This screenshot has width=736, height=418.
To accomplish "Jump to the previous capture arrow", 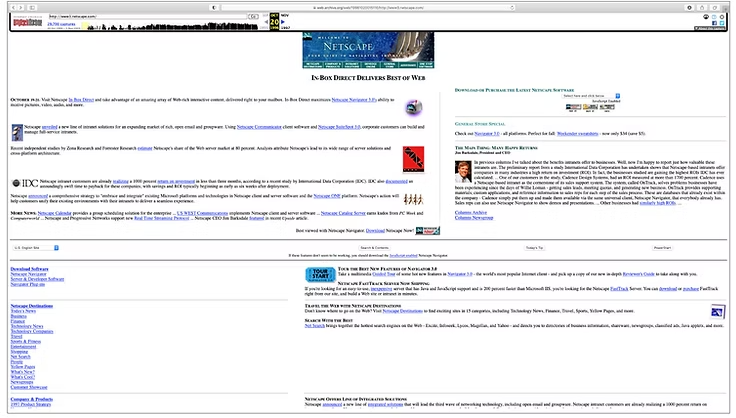I will point(267,22).
